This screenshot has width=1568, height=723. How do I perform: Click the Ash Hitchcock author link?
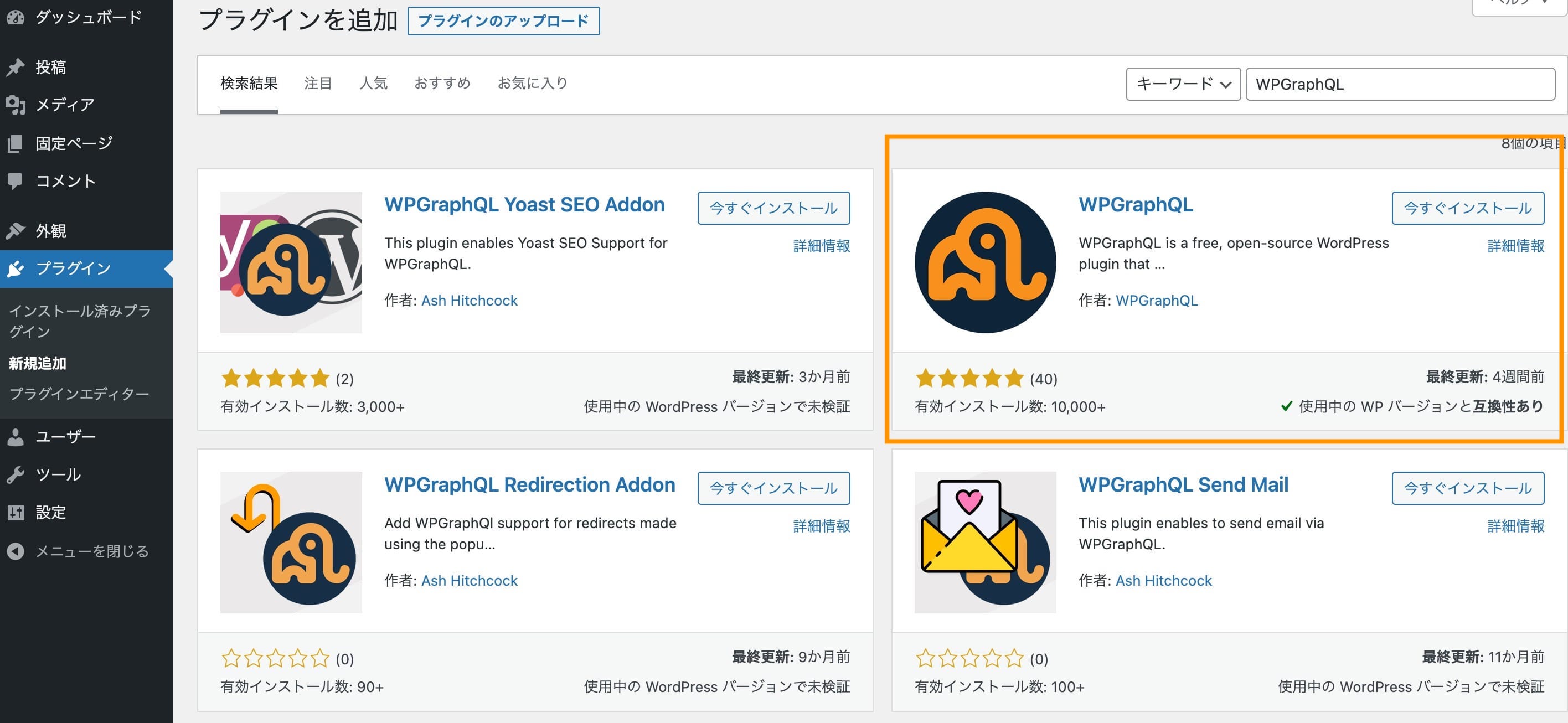(x=469, y=300)
